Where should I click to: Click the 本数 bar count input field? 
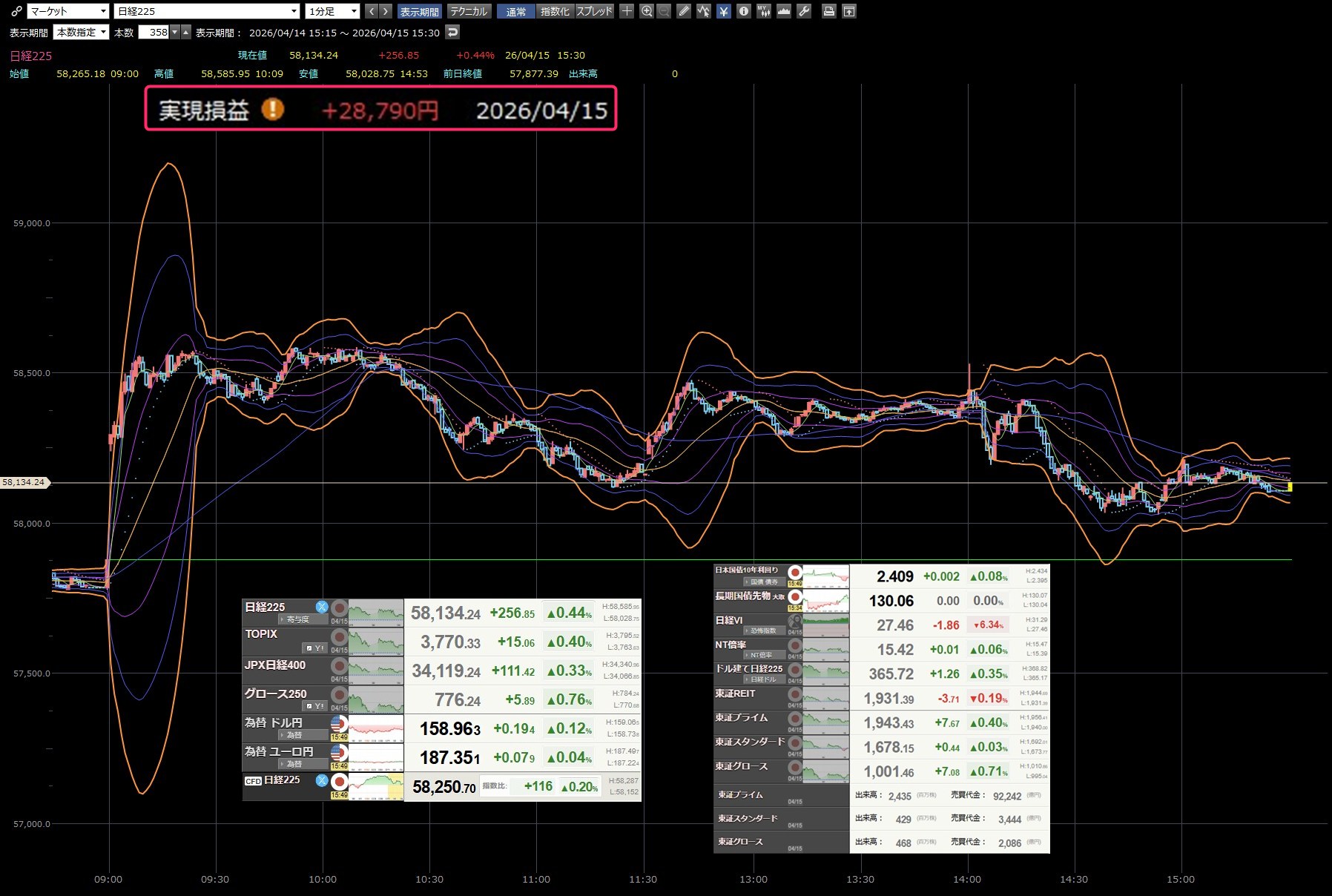tap(154, 32)
